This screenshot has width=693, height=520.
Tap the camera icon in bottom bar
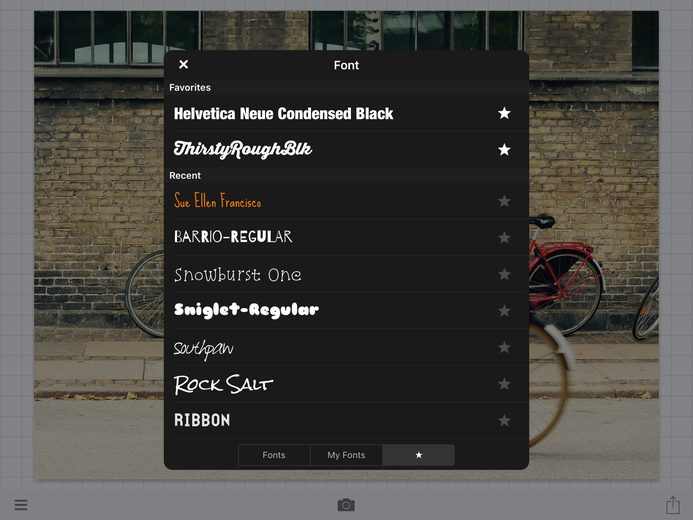346,505
